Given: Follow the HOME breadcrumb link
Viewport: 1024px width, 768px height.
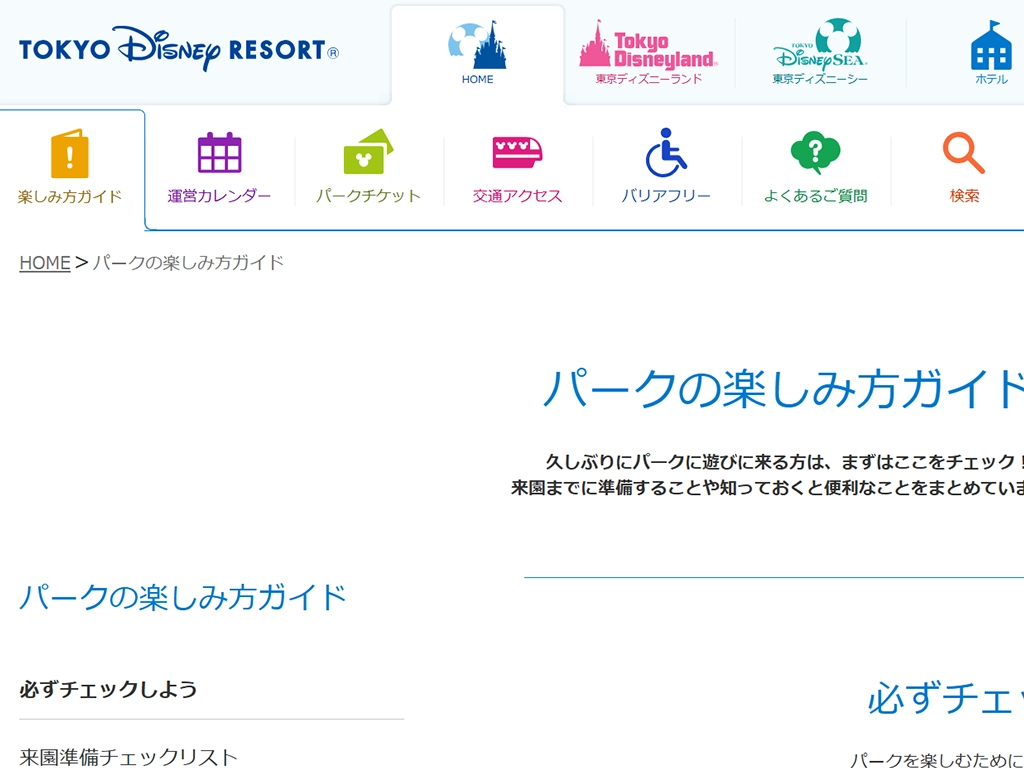Looking at the screenshot, I should coord(44,263).
